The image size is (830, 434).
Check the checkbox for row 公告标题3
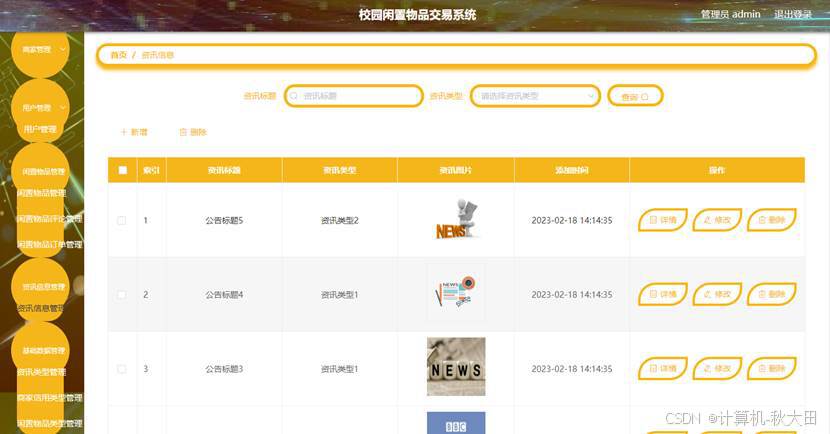pyautogui.click(x=122, y=369)
